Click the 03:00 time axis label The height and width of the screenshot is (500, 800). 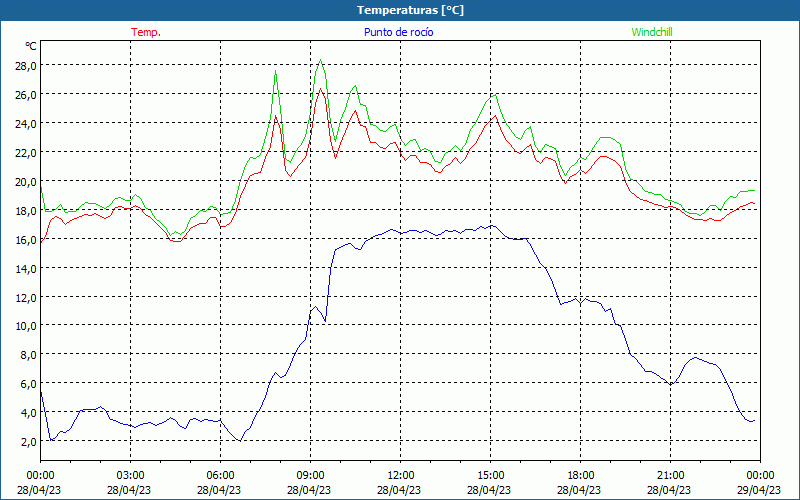point(130,476)
